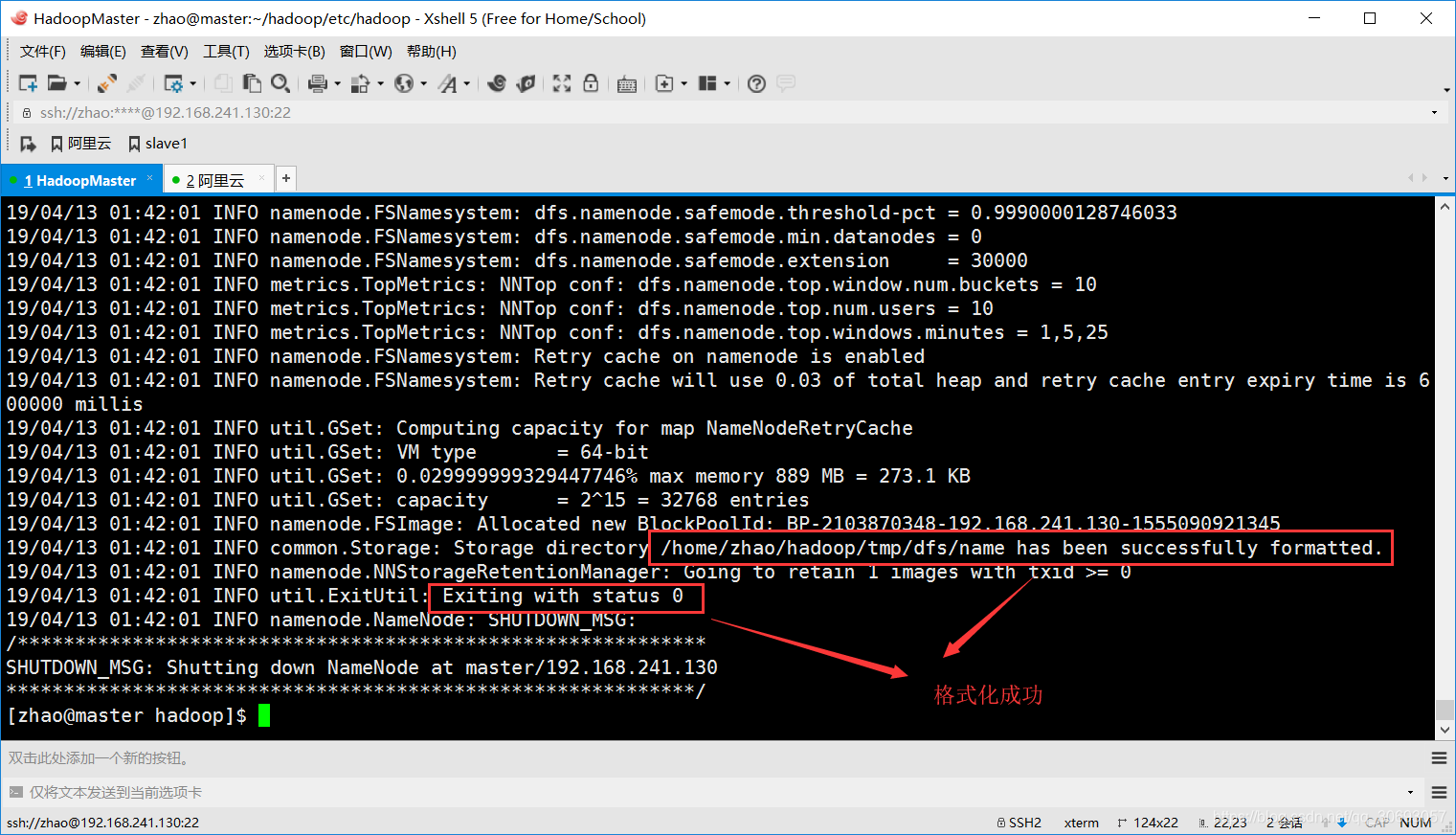
Task: Click the Find magnifier icon
Action: 280,83
